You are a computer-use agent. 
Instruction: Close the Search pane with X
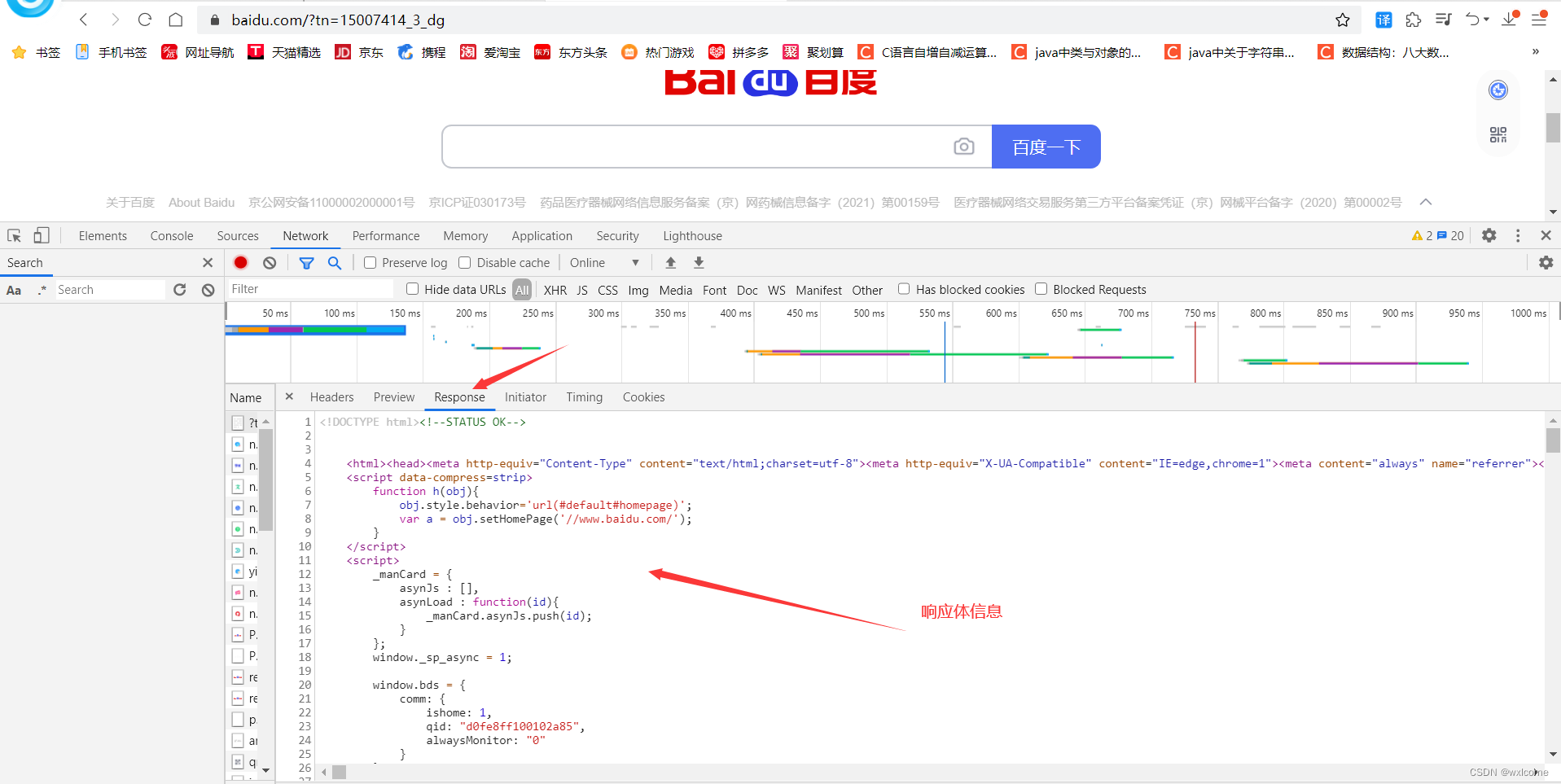[x=208, y=262]
